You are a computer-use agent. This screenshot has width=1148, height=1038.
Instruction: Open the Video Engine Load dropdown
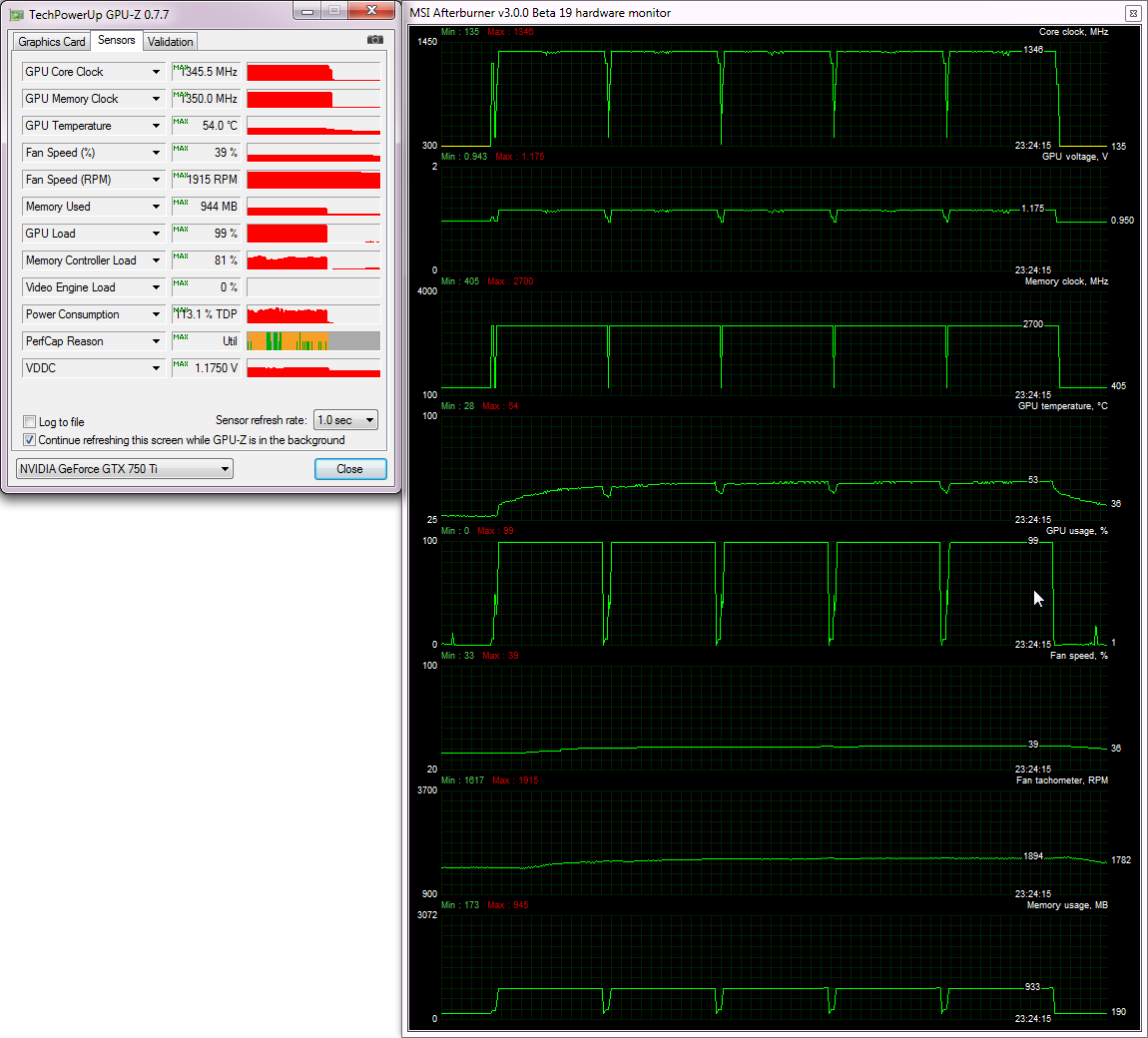[156, 287]
